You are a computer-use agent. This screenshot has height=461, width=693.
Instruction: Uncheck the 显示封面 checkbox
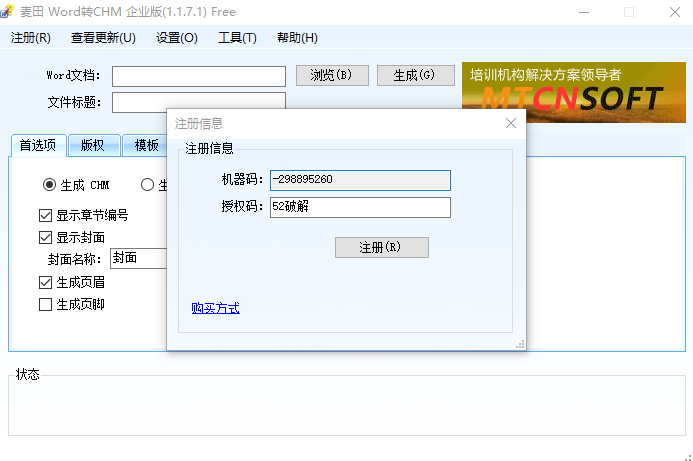pyautogui.click(x=46, y=237)
